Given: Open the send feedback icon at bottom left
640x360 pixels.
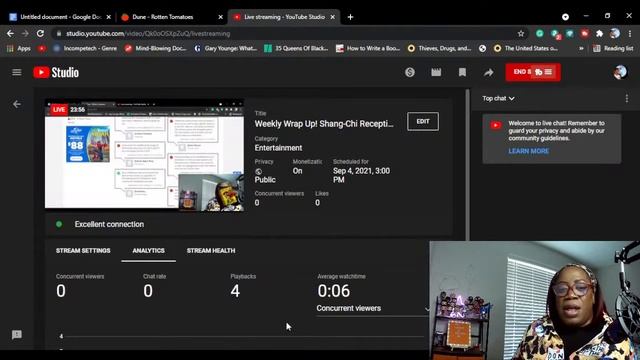Looking at the screenshot, I should tap(17, 335).
